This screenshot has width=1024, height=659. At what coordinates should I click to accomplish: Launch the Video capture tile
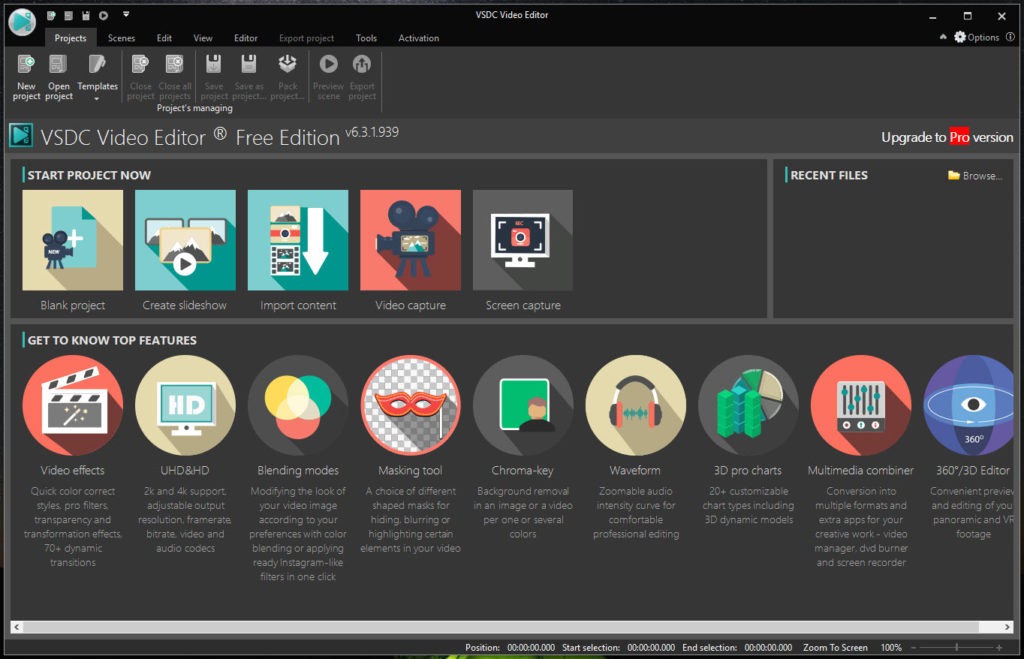[x=410, y=240]
